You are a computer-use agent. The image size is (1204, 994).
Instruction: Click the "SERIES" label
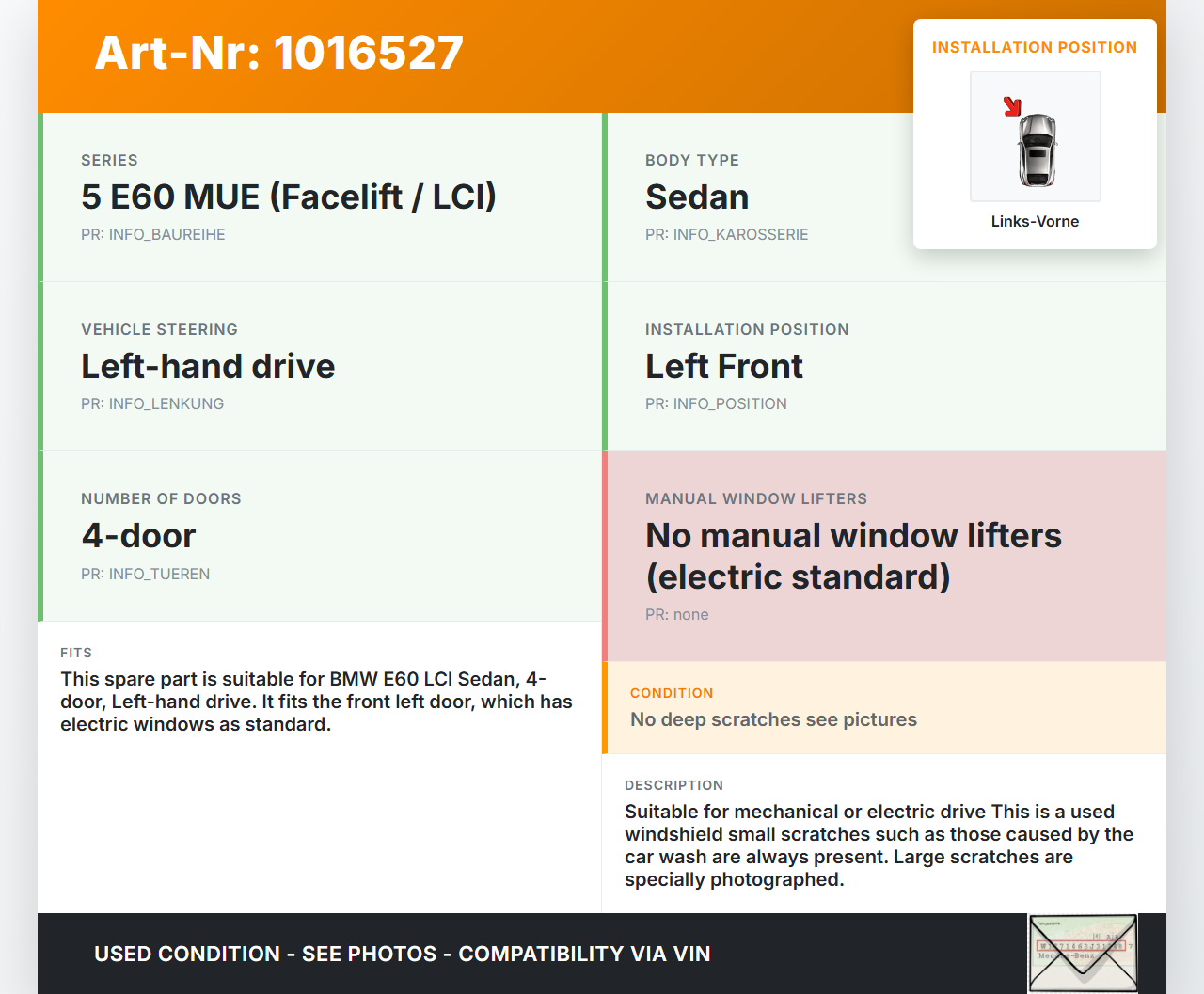(109, 160)
